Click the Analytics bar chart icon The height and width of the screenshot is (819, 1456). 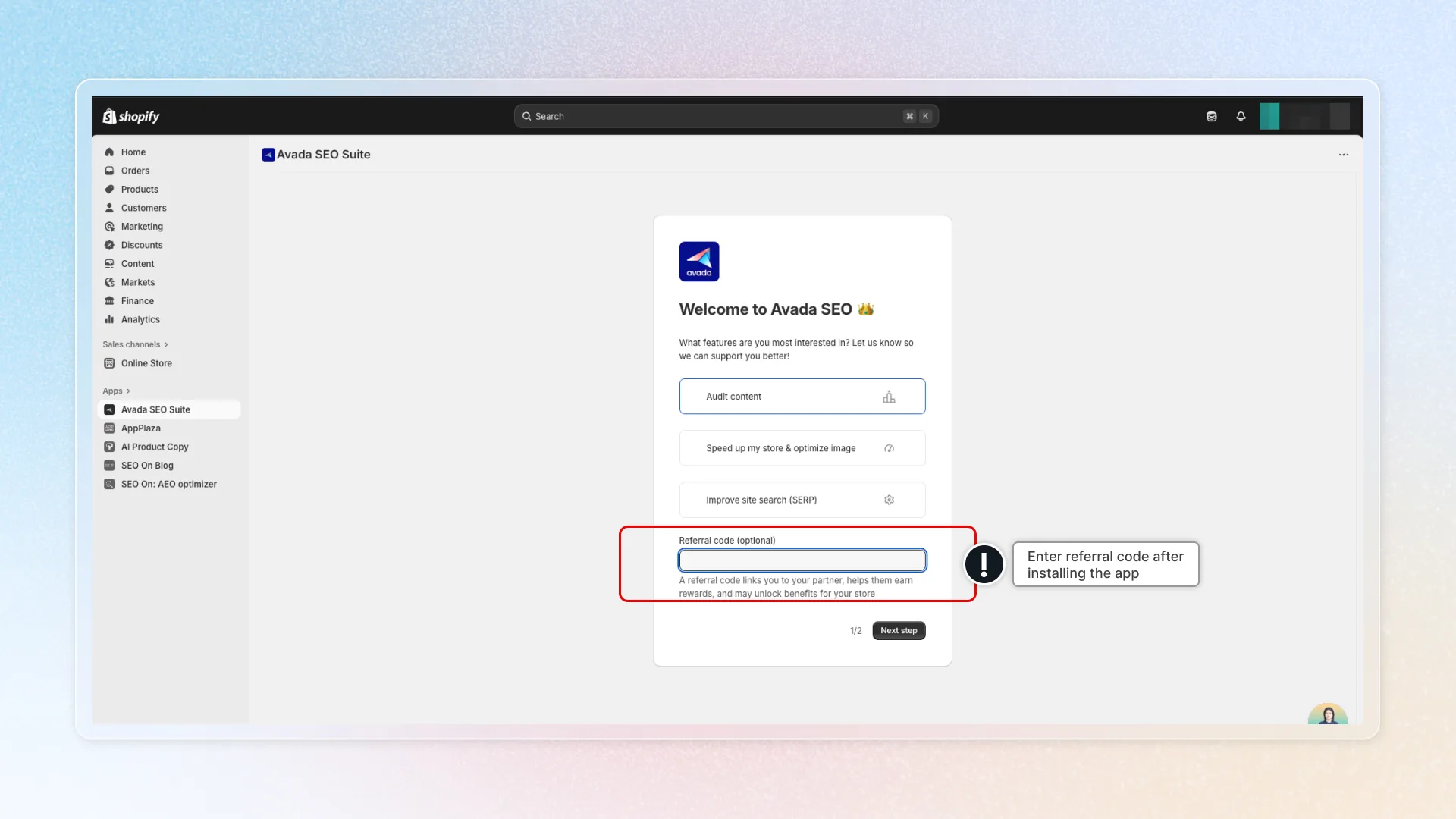point(109,319)
